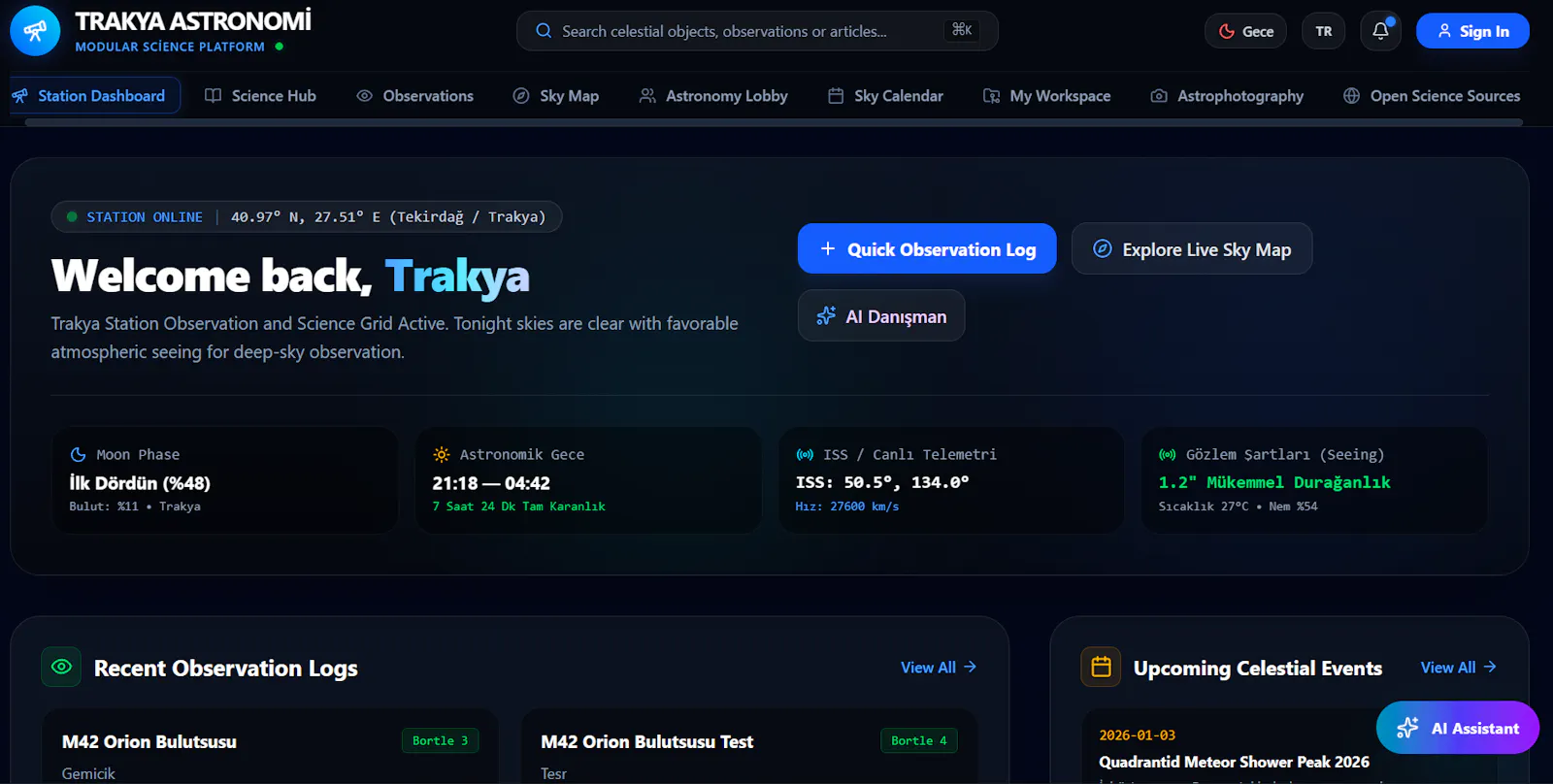Click the ⌘K shortcut badge
The image size is (1553, 784).
962,30
